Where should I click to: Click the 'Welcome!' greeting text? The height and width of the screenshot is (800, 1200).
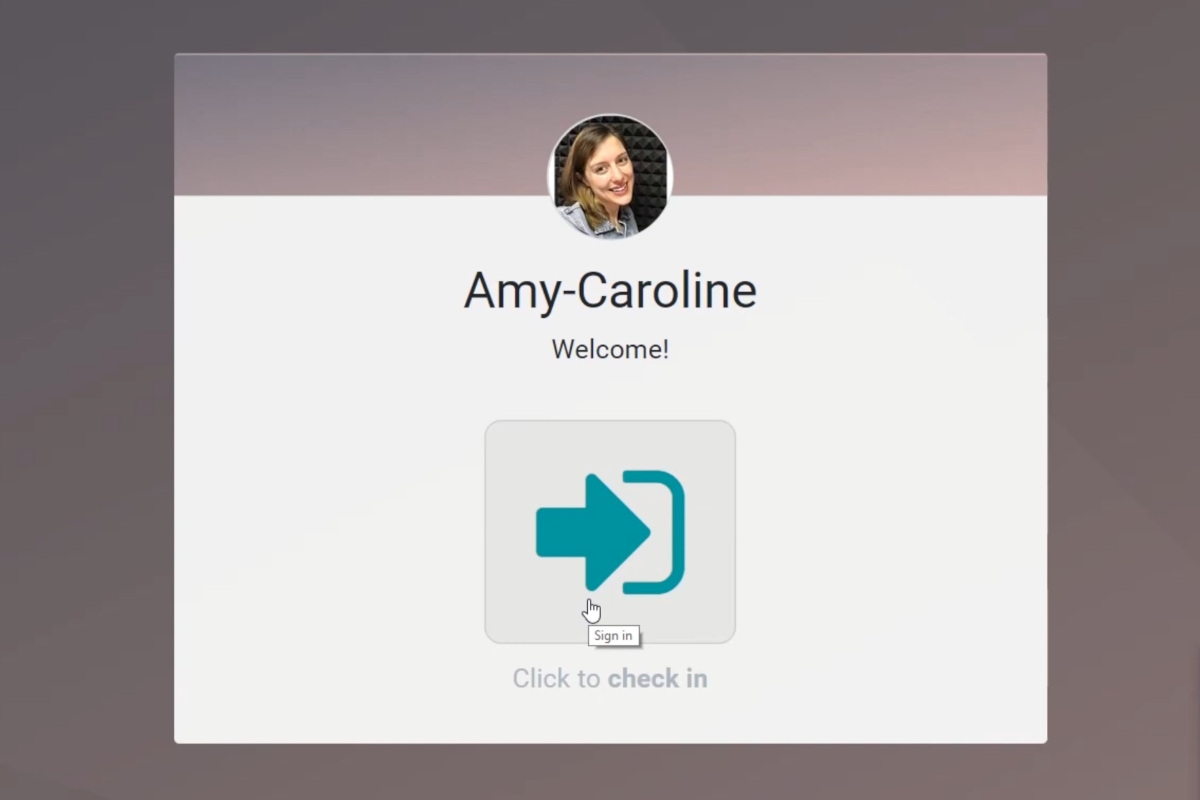(609, 349)
